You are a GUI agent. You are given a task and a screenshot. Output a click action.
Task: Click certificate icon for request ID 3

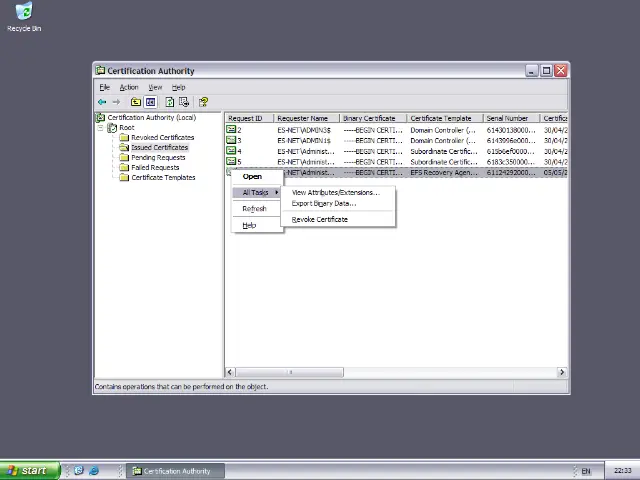click(x=231, y=140)
